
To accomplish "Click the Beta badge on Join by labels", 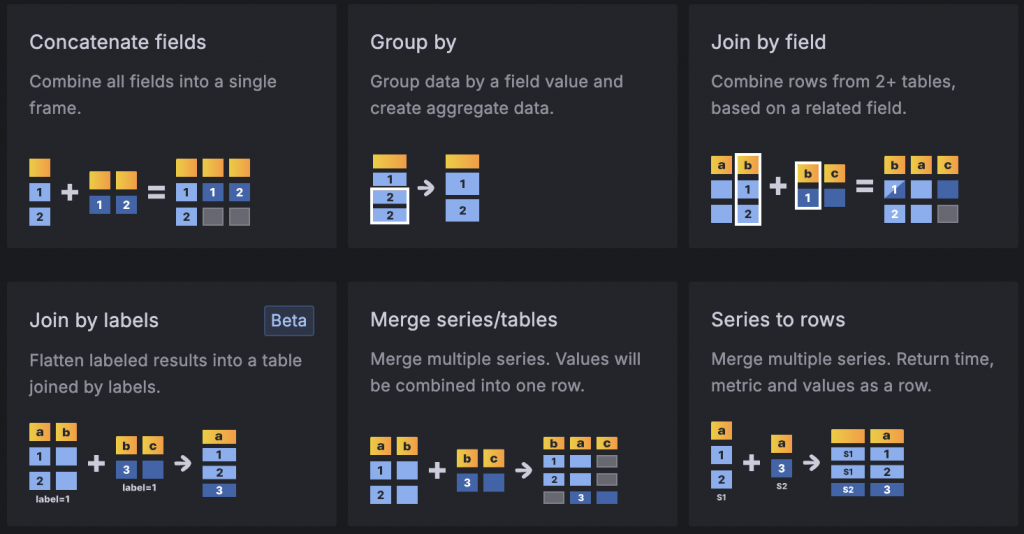I will coord(289,321).
